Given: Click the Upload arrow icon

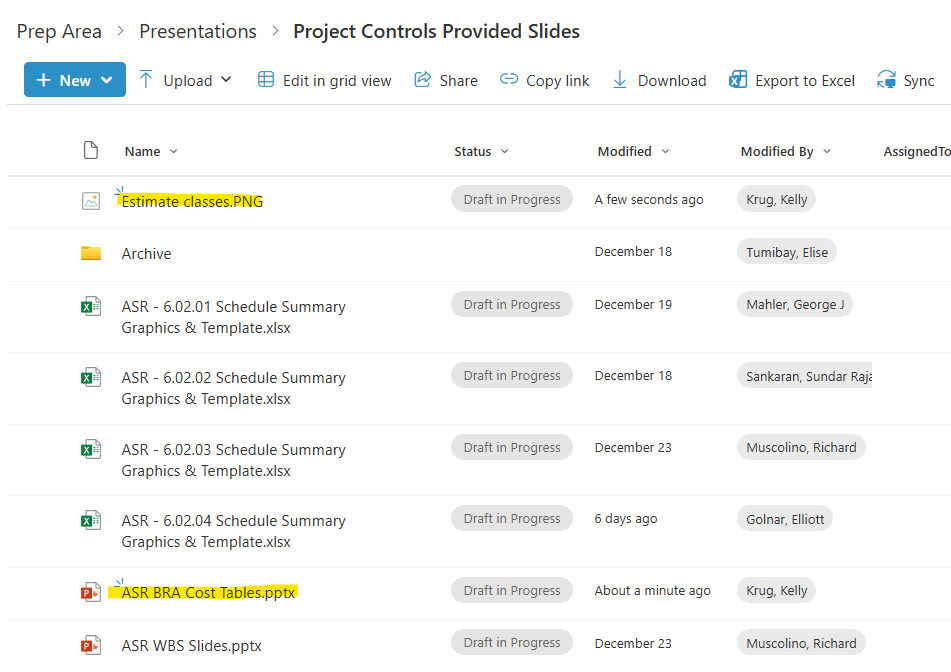Looking at the screenshot, I should point(146,80).
